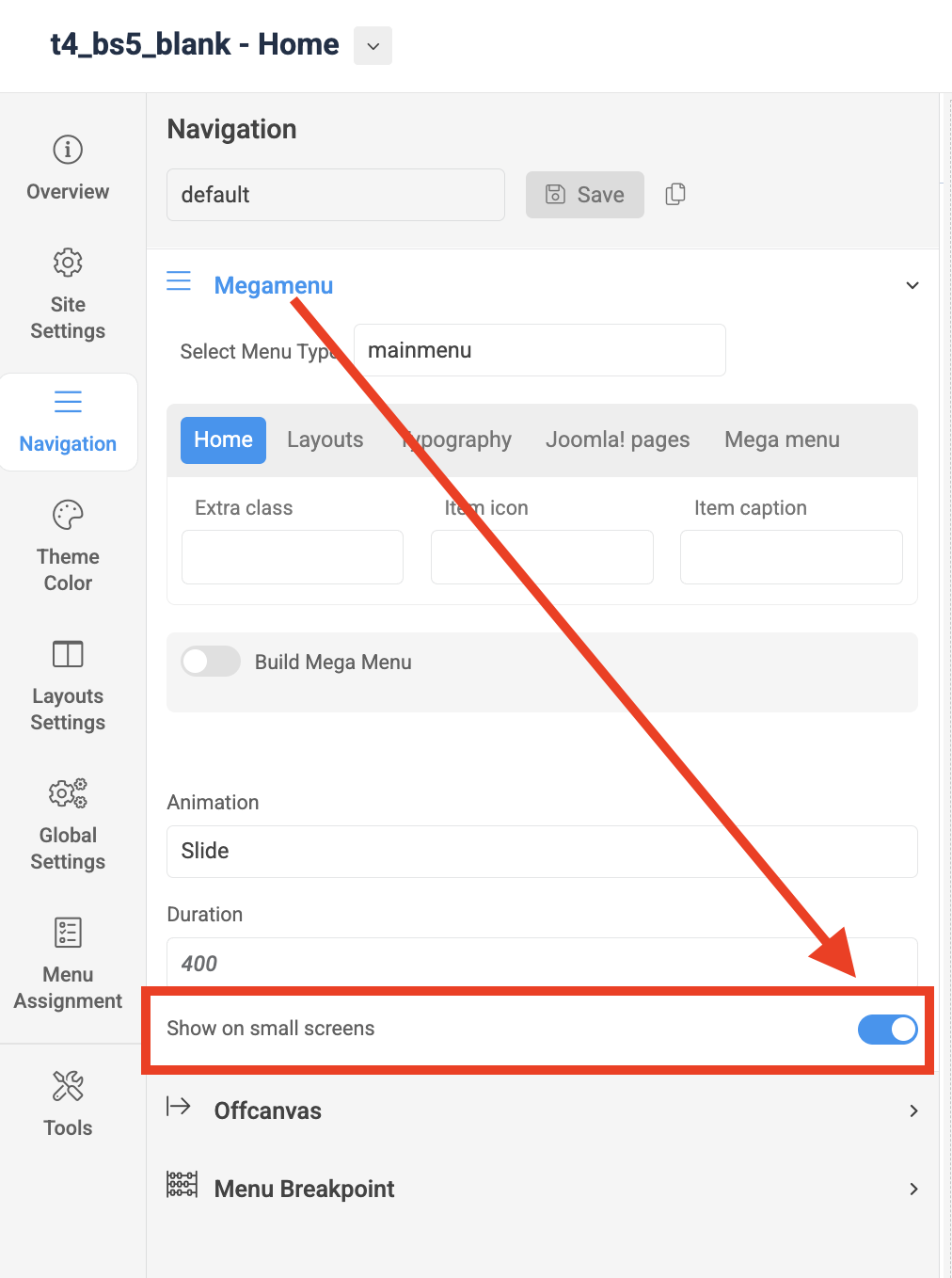Click the Duration input field

click(542, 963)
